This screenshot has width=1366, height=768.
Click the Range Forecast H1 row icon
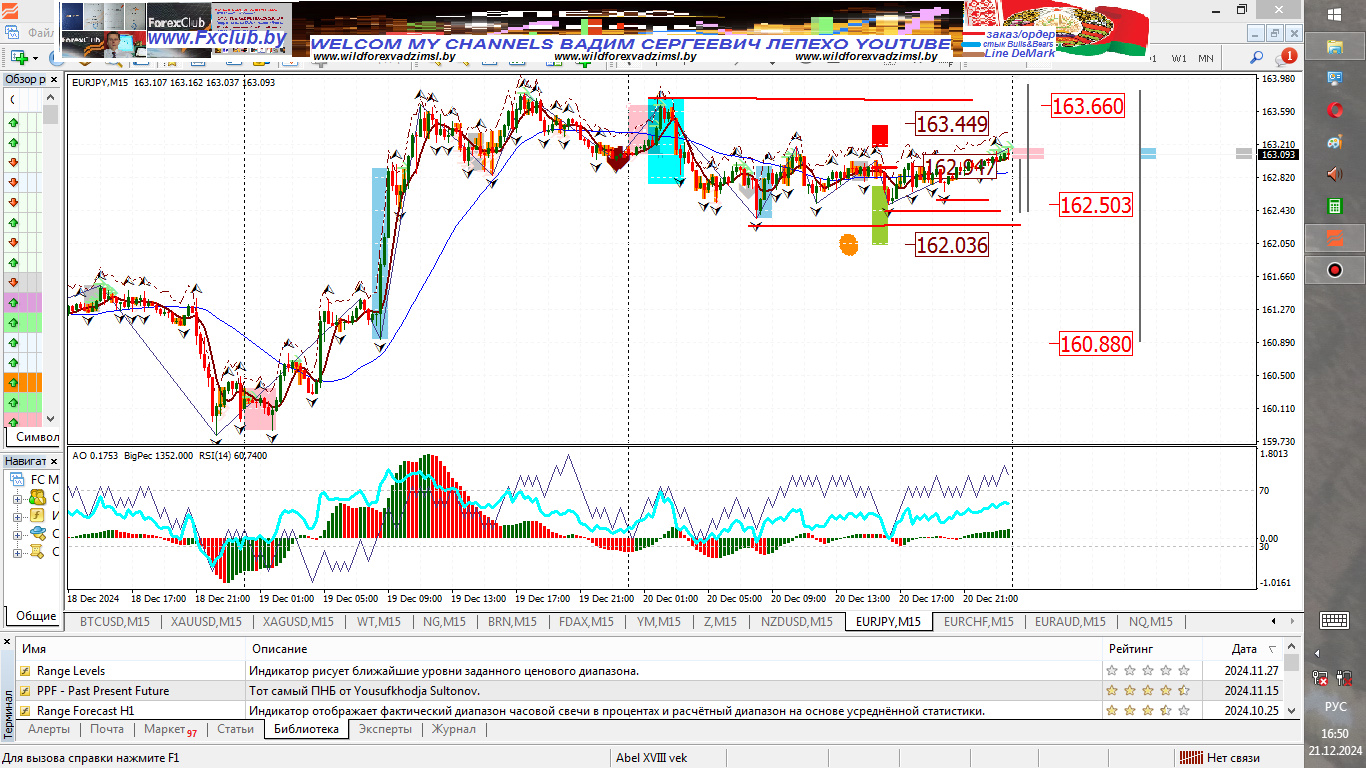tap(25, 711)
